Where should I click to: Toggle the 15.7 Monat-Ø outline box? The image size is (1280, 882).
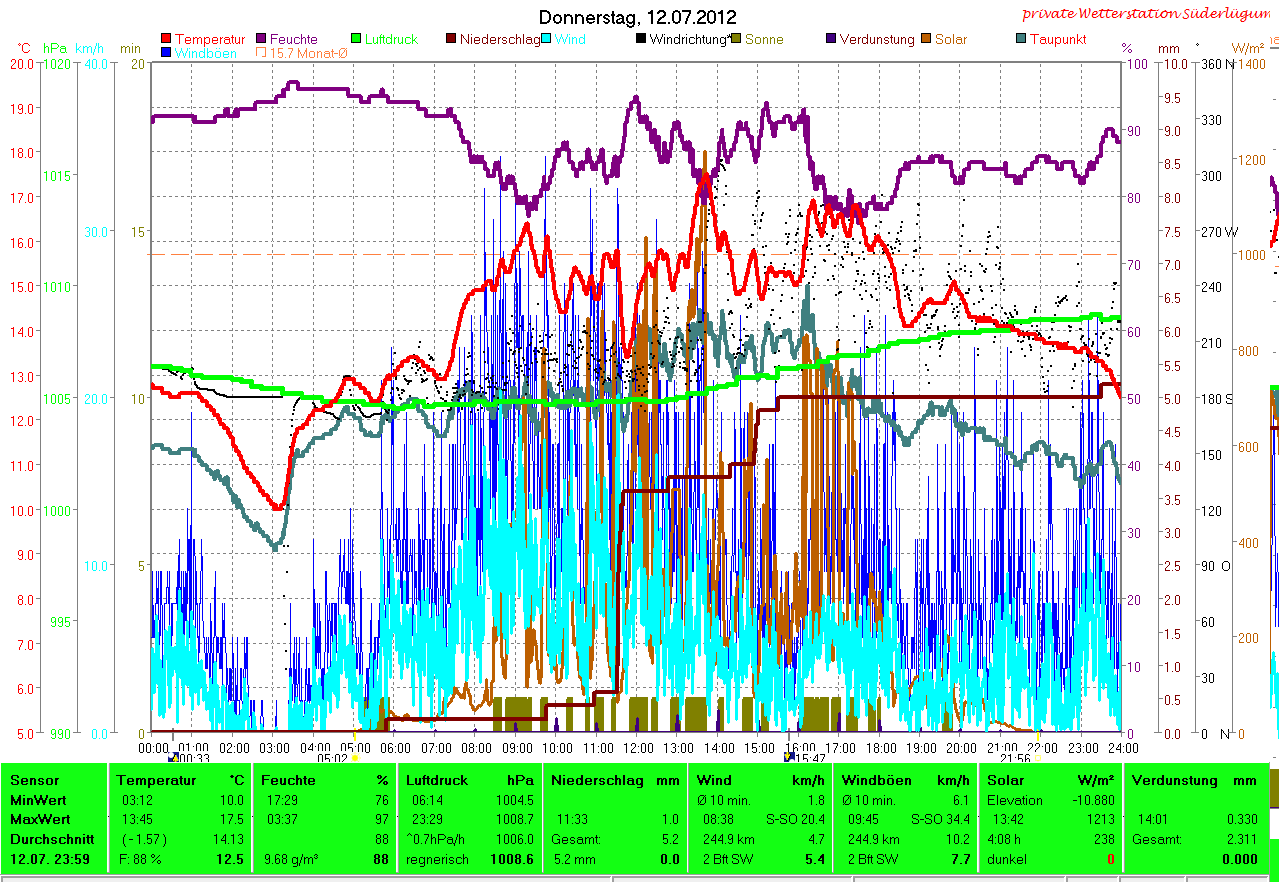(x=262, y=53)
